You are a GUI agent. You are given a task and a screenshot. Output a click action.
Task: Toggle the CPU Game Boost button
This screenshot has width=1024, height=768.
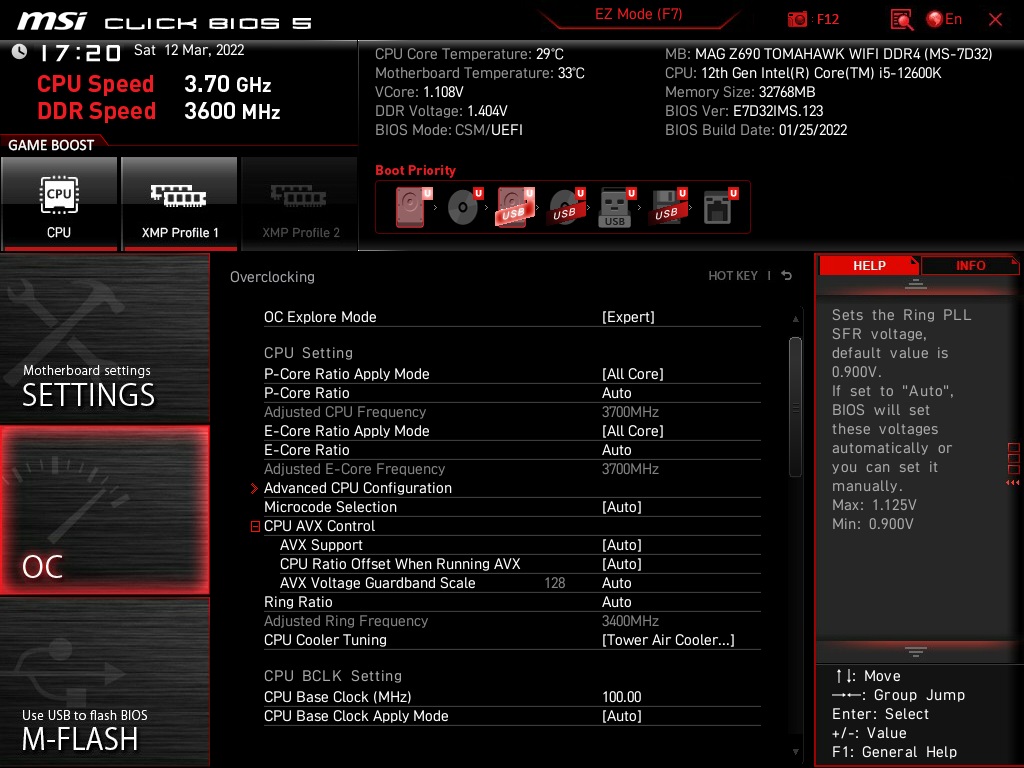pyautogui.click(x=59, y=204)
